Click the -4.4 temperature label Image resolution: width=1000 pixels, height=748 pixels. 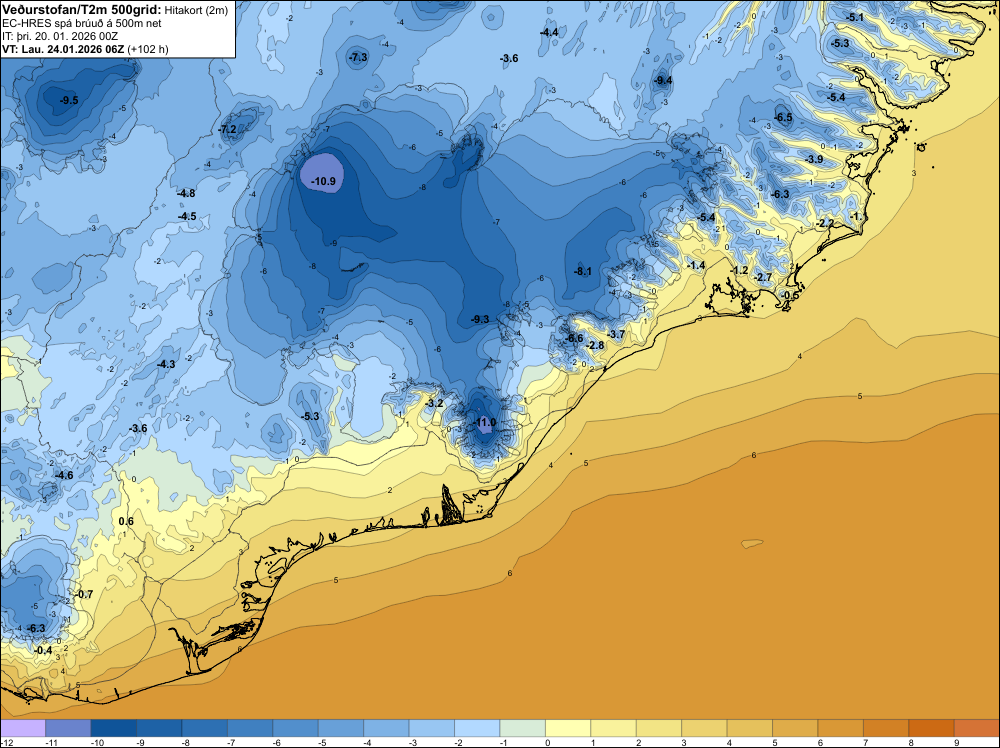548,32
